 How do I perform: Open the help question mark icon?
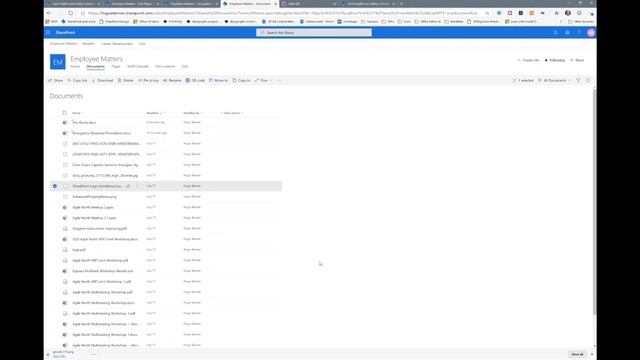[x=579, y=32]
